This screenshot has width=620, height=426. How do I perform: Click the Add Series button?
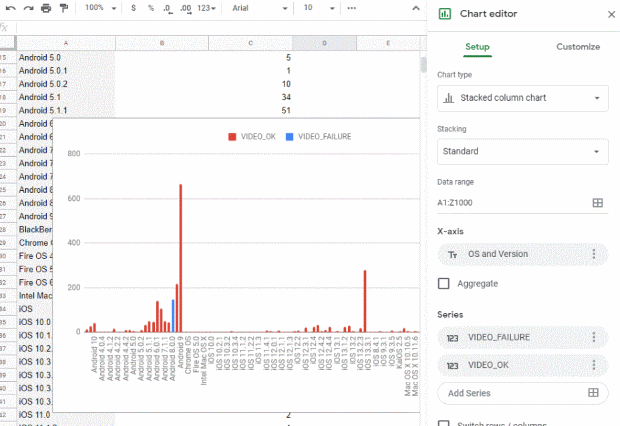coord(522,393)
